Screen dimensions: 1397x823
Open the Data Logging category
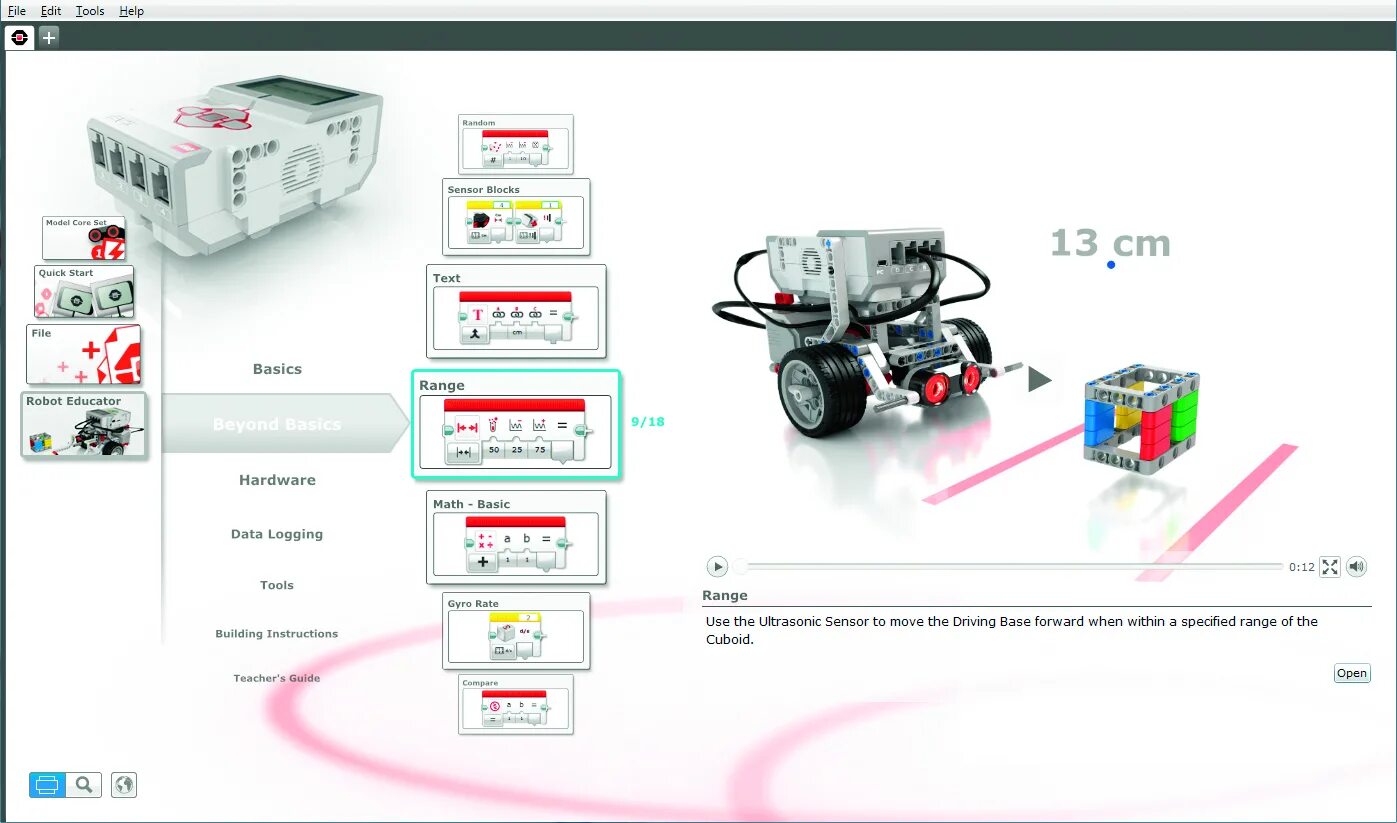[277, 534]
